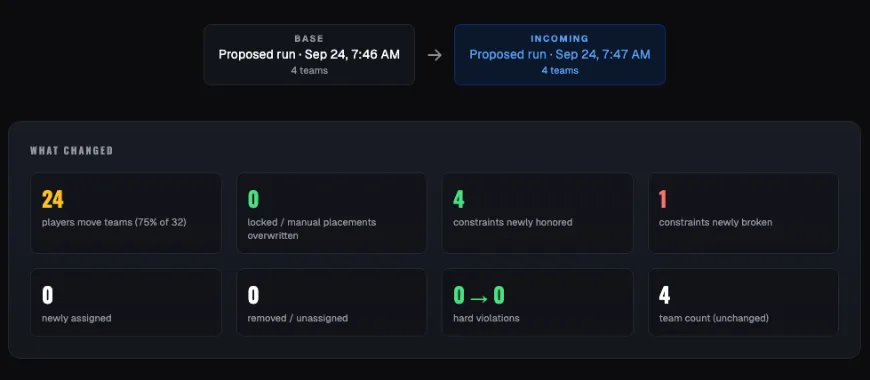870x380 pixels.
Task: Click the Sep 24, 7:47 AM run title
Action: pos(560,54)
